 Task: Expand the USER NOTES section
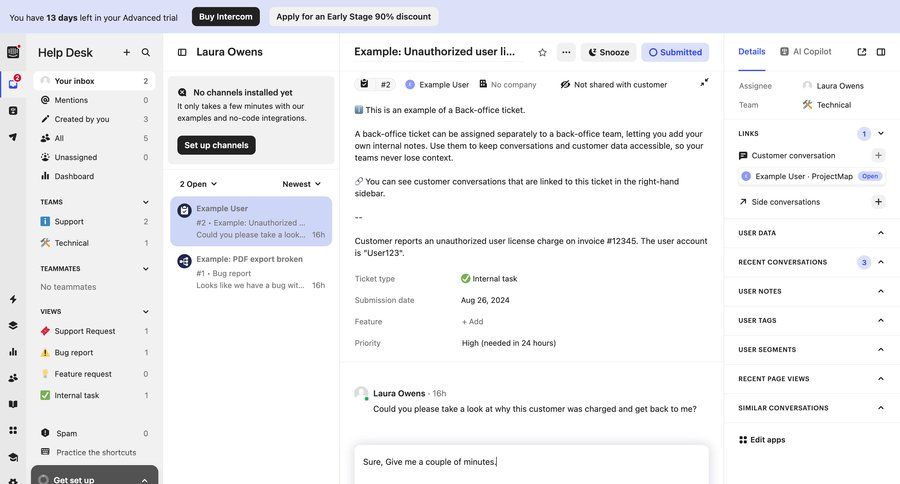[881, 291]
